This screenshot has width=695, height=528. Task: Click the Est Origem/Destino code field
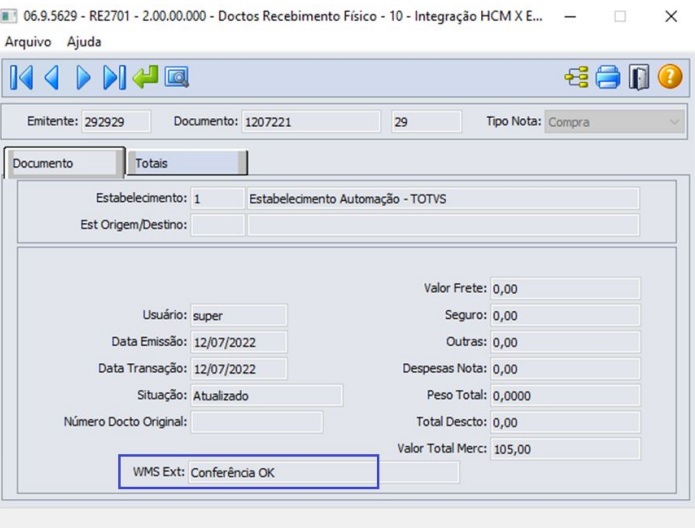(x=217, y=225)
